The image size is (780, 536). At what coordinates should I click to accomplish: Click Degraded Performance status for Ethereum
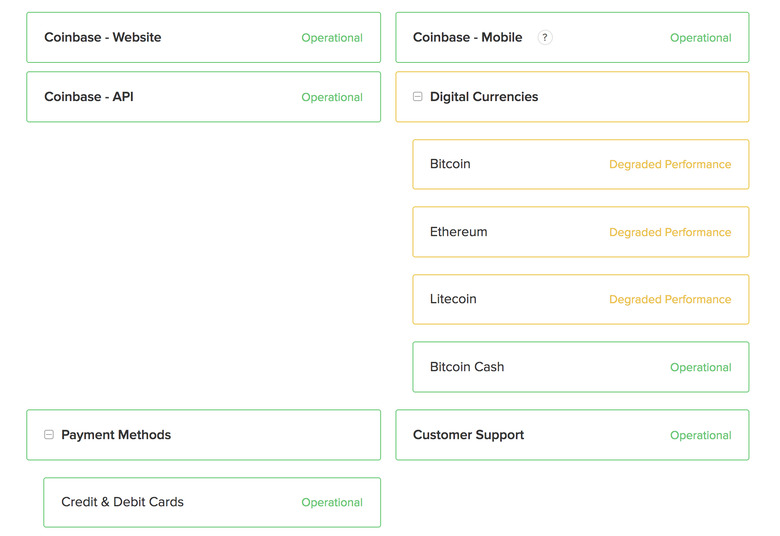(x=670, y=232)
